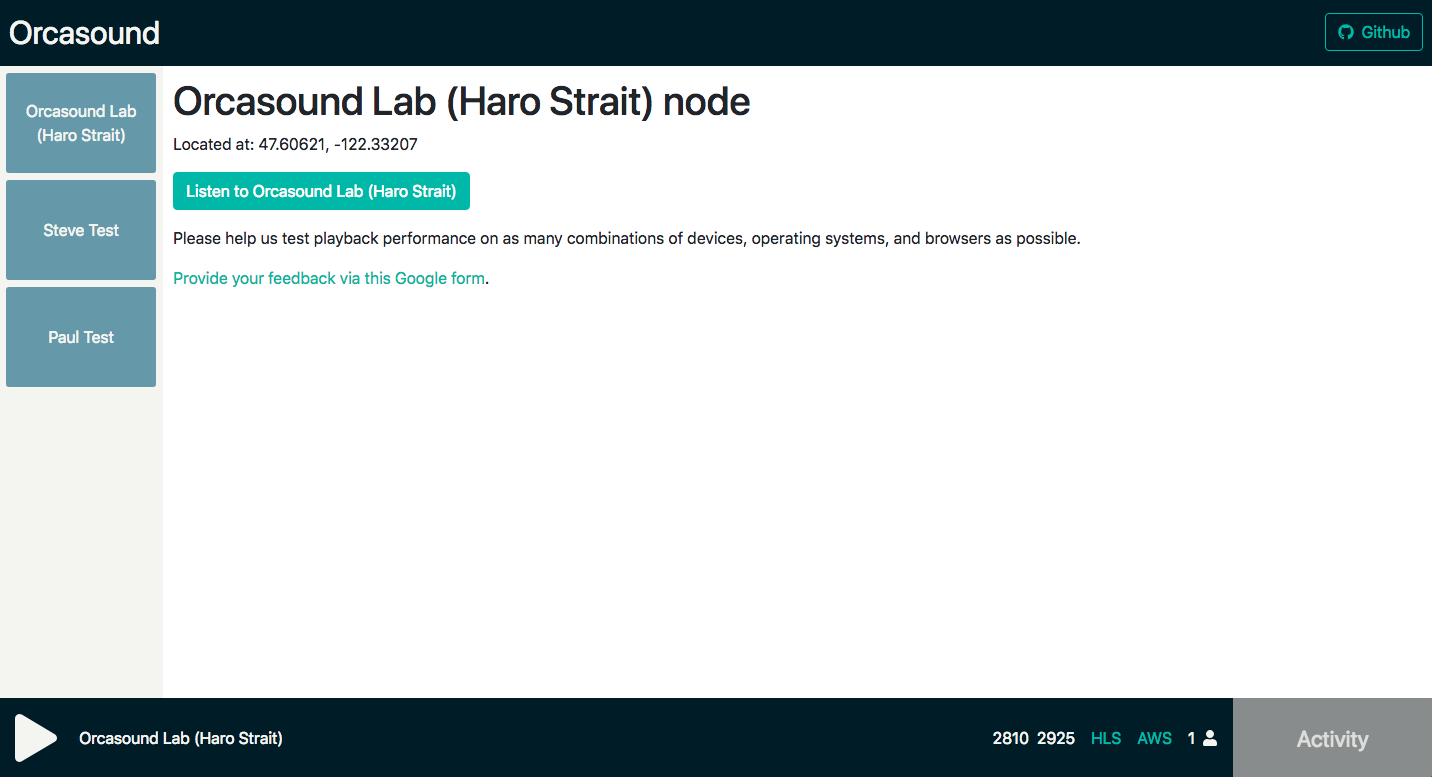Click the 2810 value in the player bar
Screen dimensions: 1432x777
coord(1010,738)
